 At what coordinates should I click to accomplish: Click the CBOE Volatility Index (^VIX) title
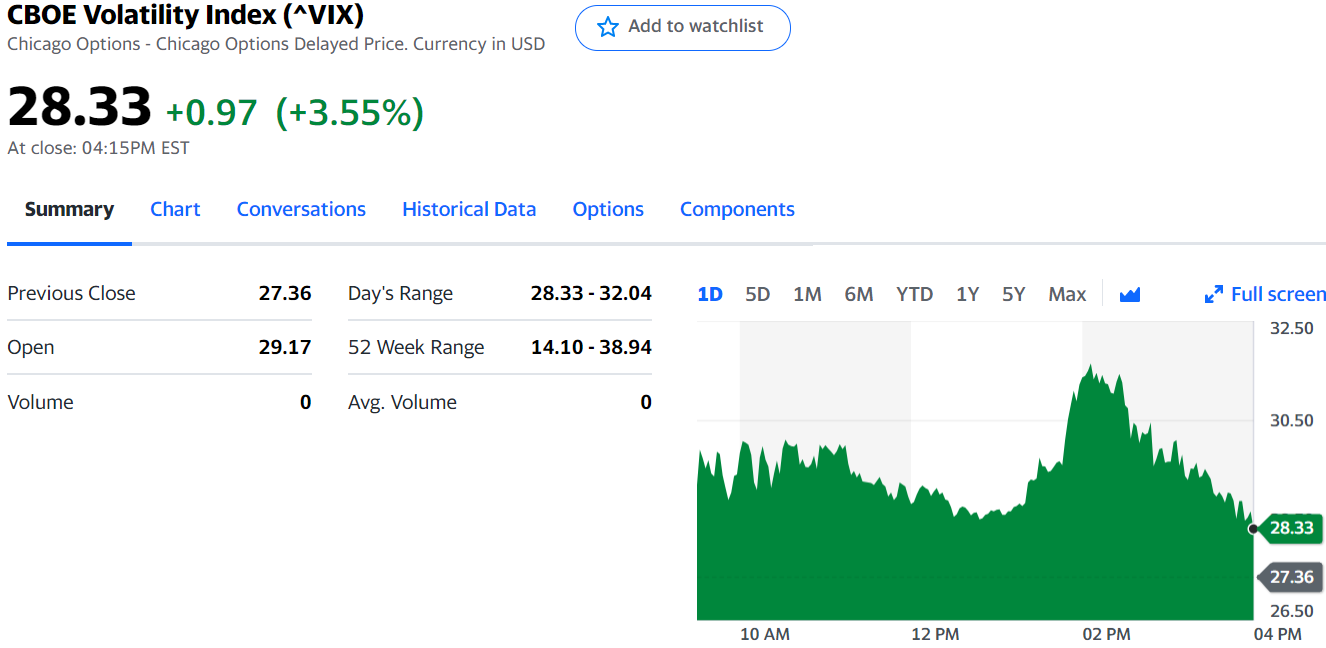click(186, 15)
